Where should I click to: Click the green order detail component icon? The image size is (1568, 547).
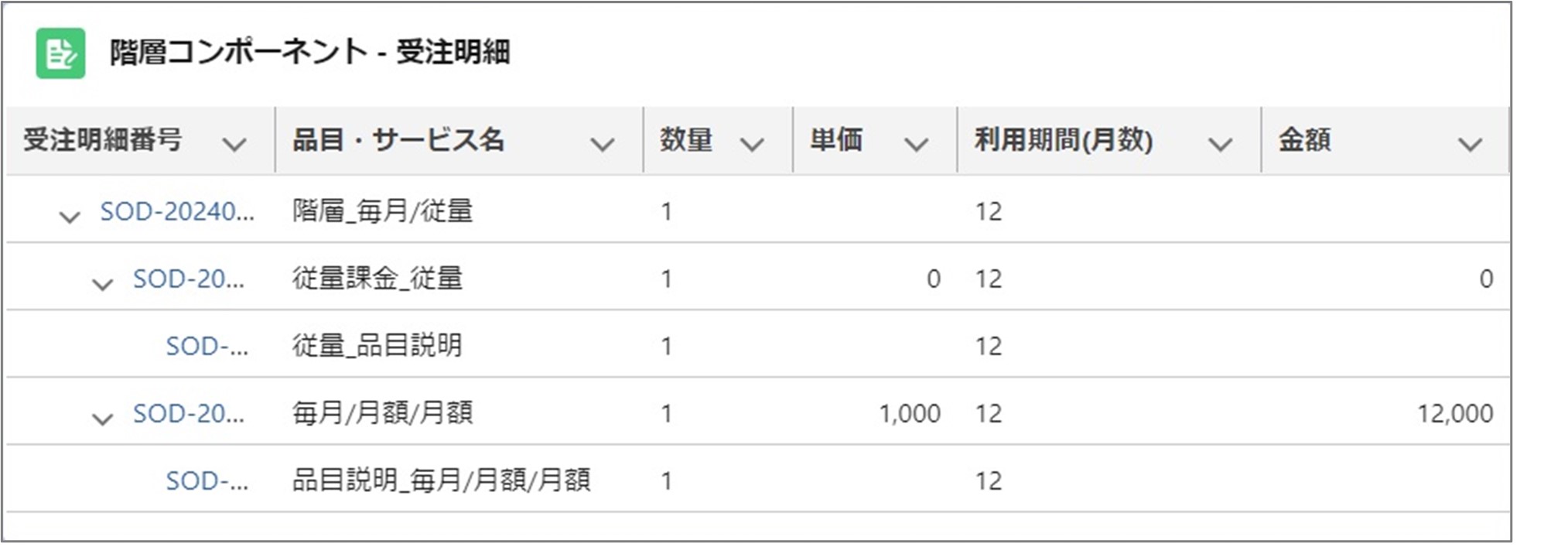point(60,53)
